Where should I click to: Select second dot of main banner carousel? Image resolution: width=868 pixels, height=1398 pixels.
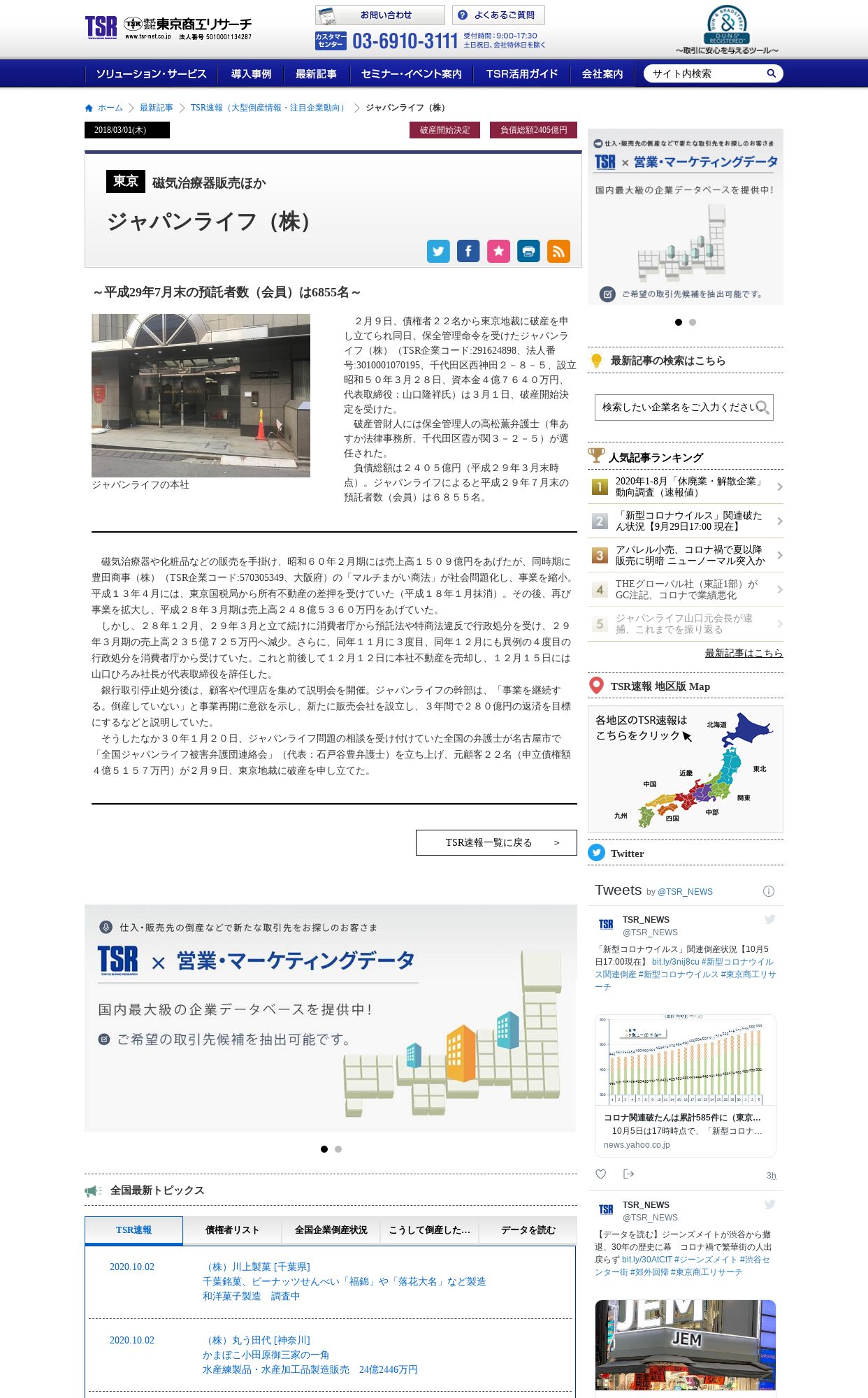tap(338, 1149)
